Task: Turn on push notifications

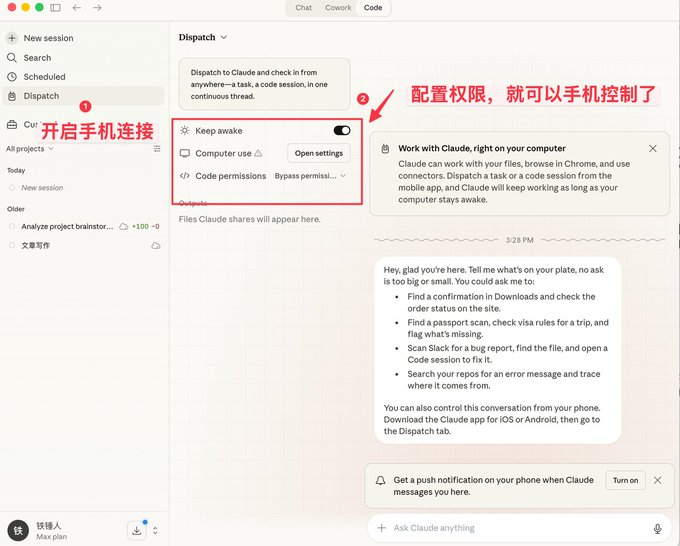Action: pyautogui.click(x=625, y=480)
